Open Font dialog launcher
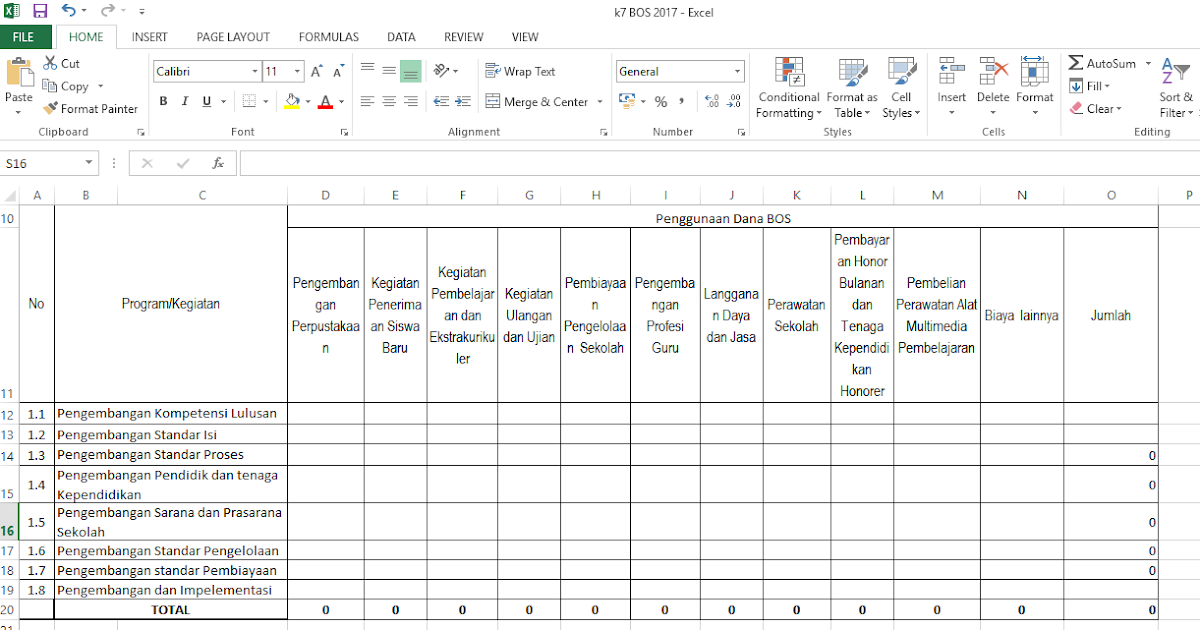The width and height of the screenshot is (1200, 630). coord(344,132)
